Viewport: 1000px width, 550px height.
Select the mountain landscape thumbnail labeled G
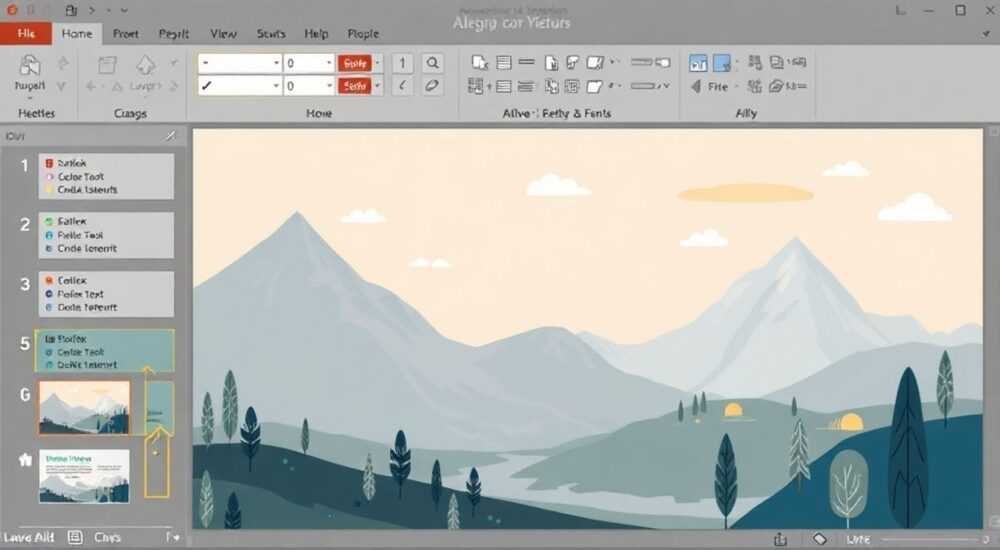coord(84,408)
